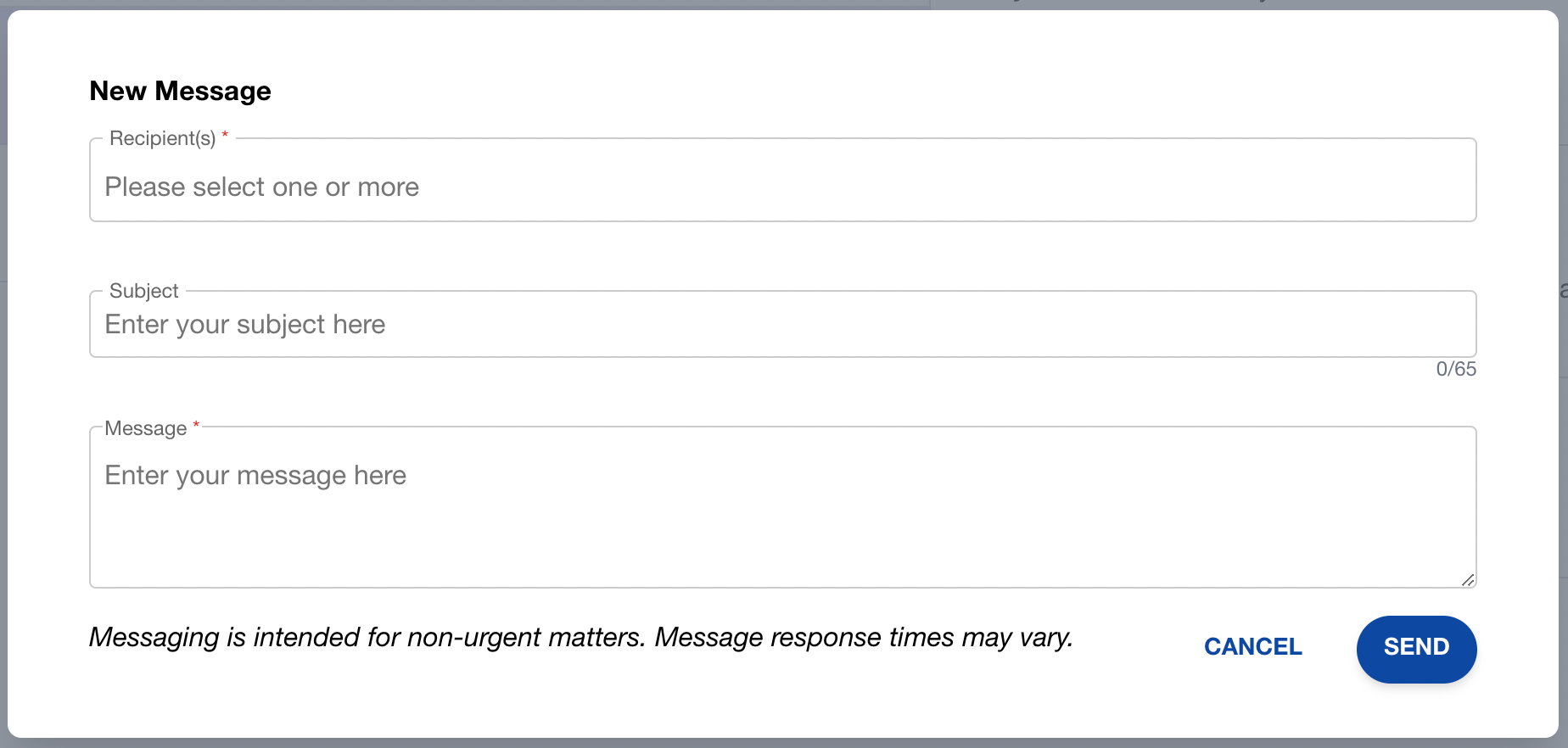
Task: Click the red asterisk beside Recipient(s)
Action: [x=225, y=136]
